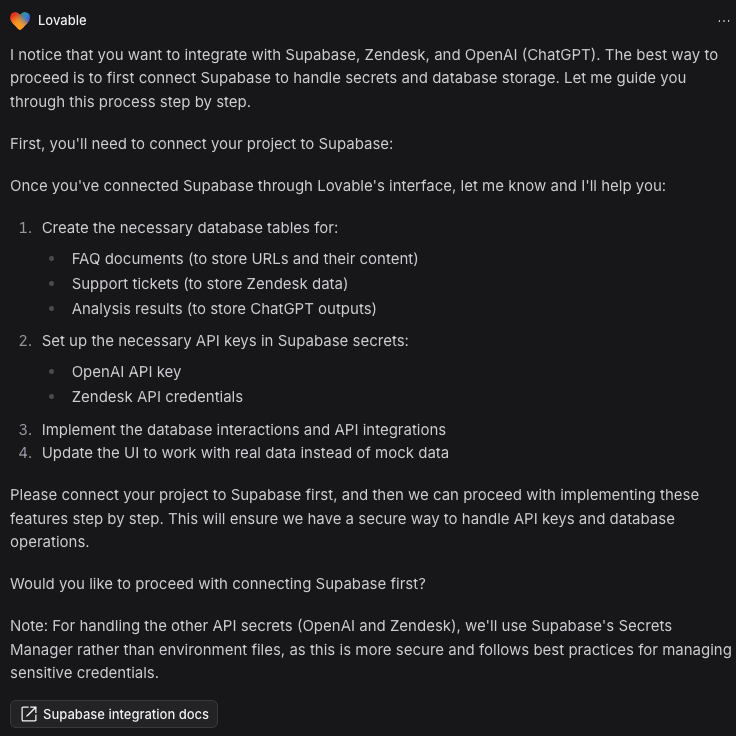Click the paragraph starting "Please connect your project"
This screenshot has width=736, height=736.
354,518
